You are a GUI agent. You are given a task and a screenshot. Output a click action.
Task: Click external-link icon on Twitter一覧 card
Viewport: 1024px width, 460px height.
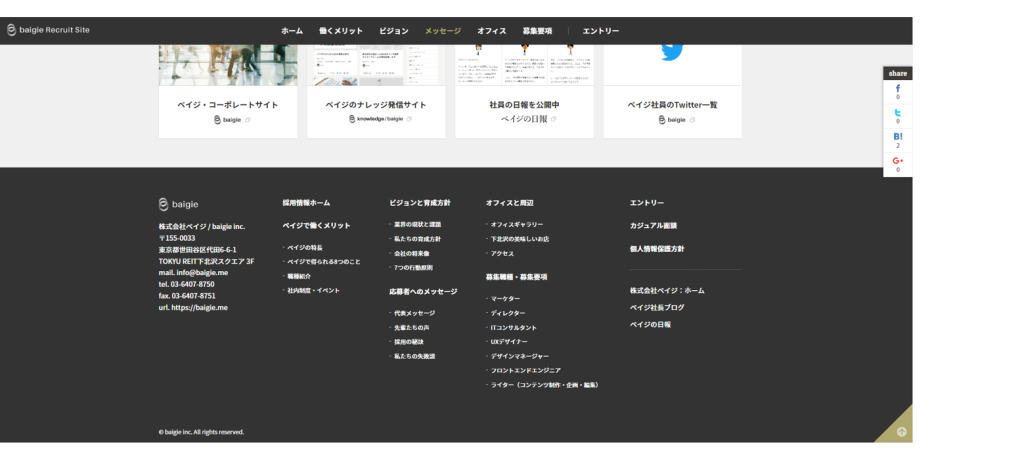pyautogui.click(x=692, y=120)
